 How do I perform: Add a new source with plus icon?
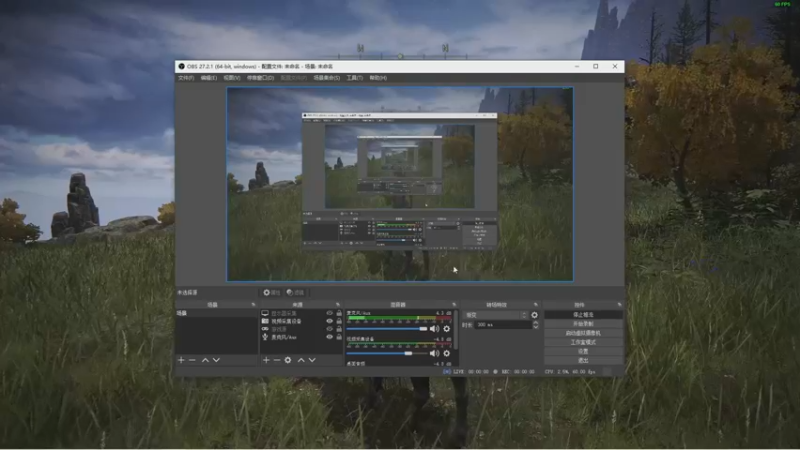coord(266,360)
